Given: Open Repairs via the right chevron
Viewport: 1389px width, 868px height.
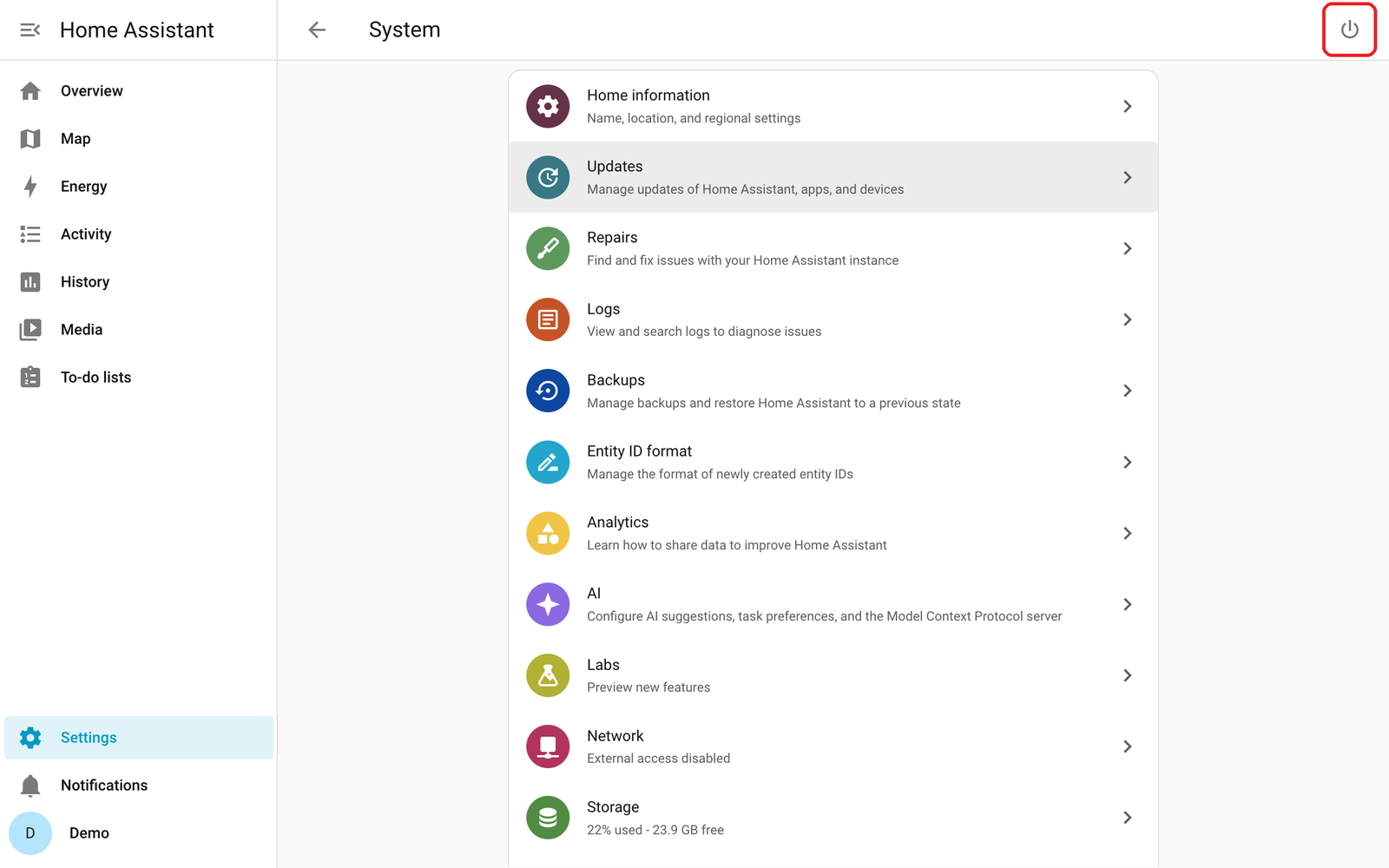Looking at the screenshot, I should [x=1127, y=248].
